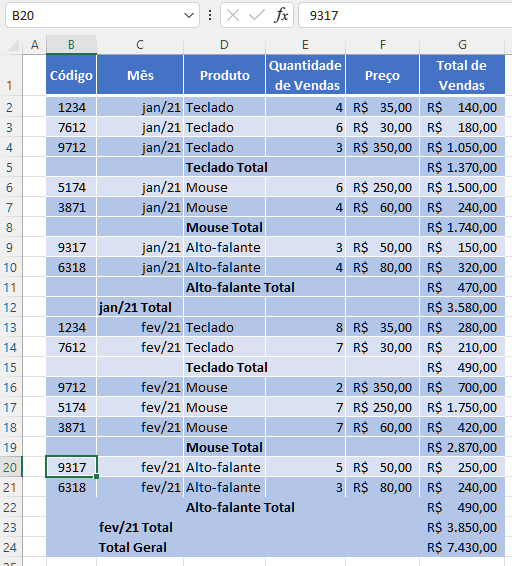
Task: Click code 3871 in row 18
Action: coord(71,427)
